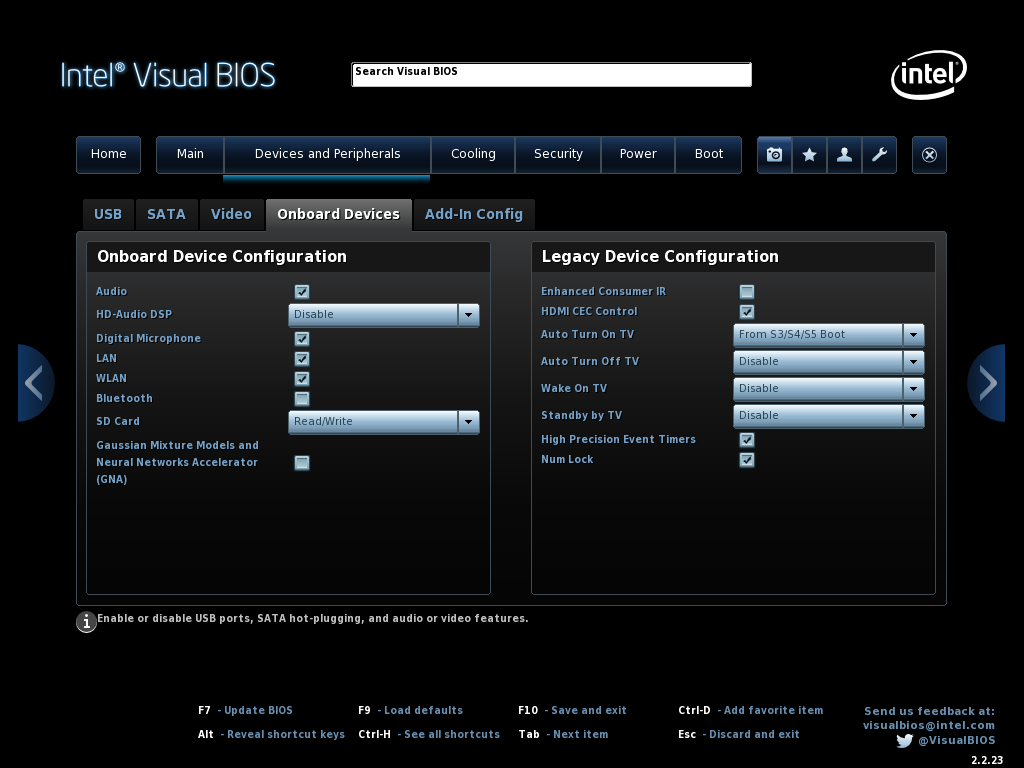Click Discard and exit shortcut
The image size is (1024, 768).
pos(739,735)
